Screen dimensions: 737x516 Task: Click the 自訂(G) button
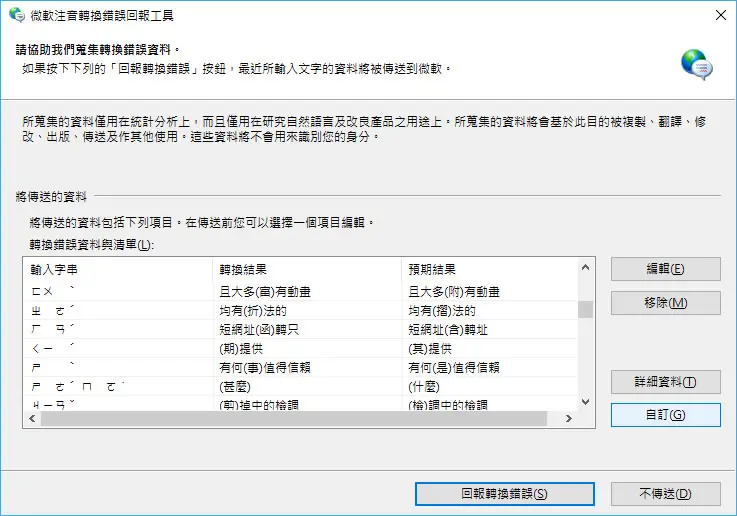click(x=666, y=415)
